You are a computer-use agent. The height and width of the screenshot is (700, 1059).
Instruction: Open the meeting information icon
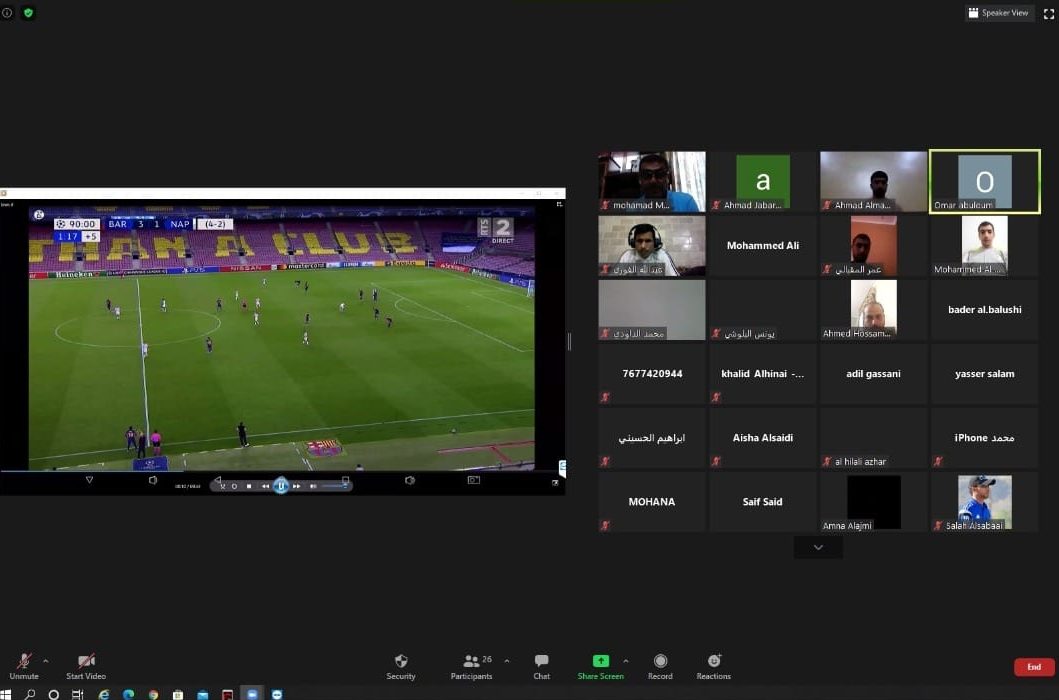[7, 13]
